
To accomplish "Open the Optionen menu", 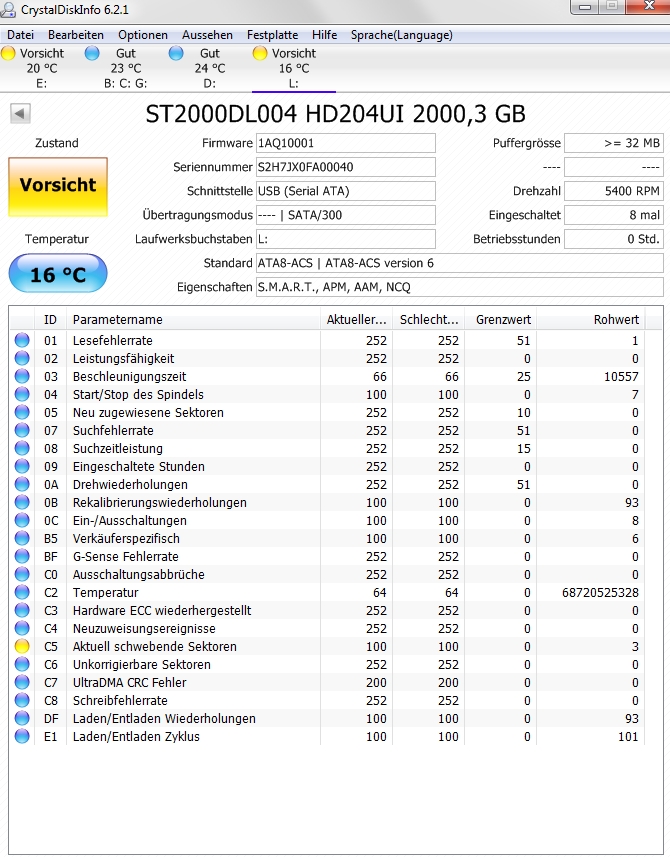I will 143,35.
